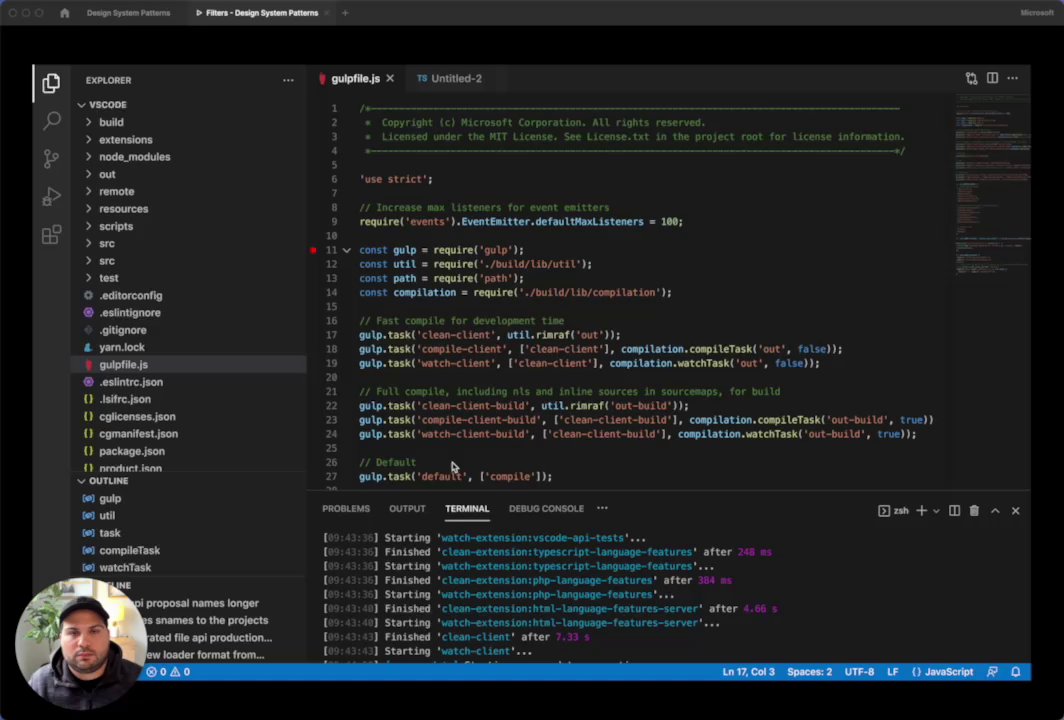The image size is (1064, 720).
Task: Open Run and Debug view
Action: [x=52, y=197]
